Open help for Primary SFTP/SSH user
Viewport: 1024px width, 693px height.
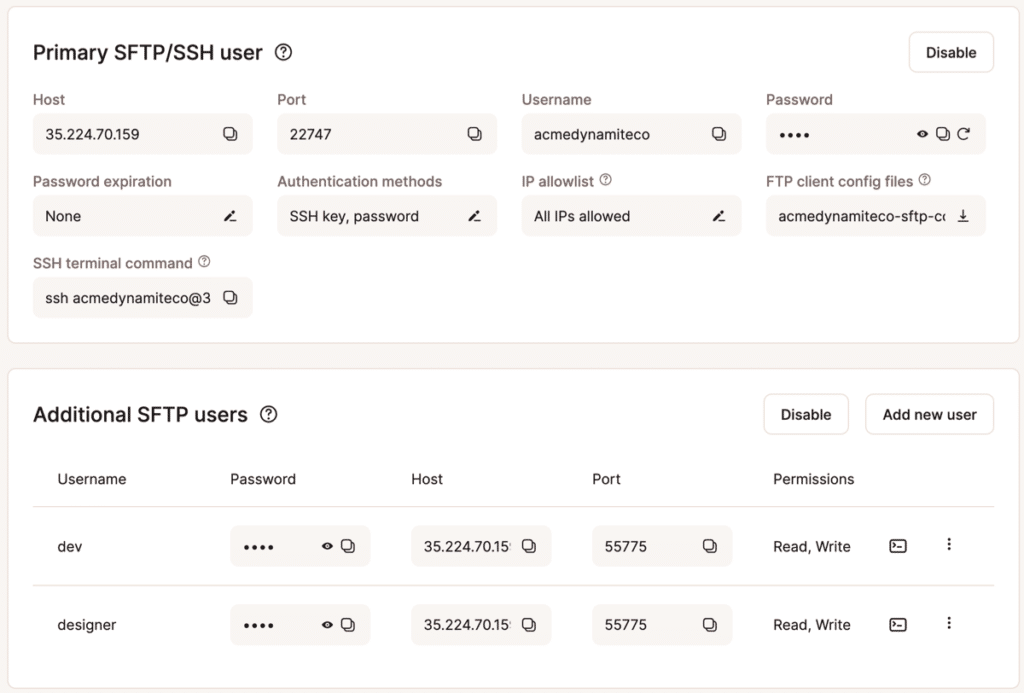click(283, 52)
